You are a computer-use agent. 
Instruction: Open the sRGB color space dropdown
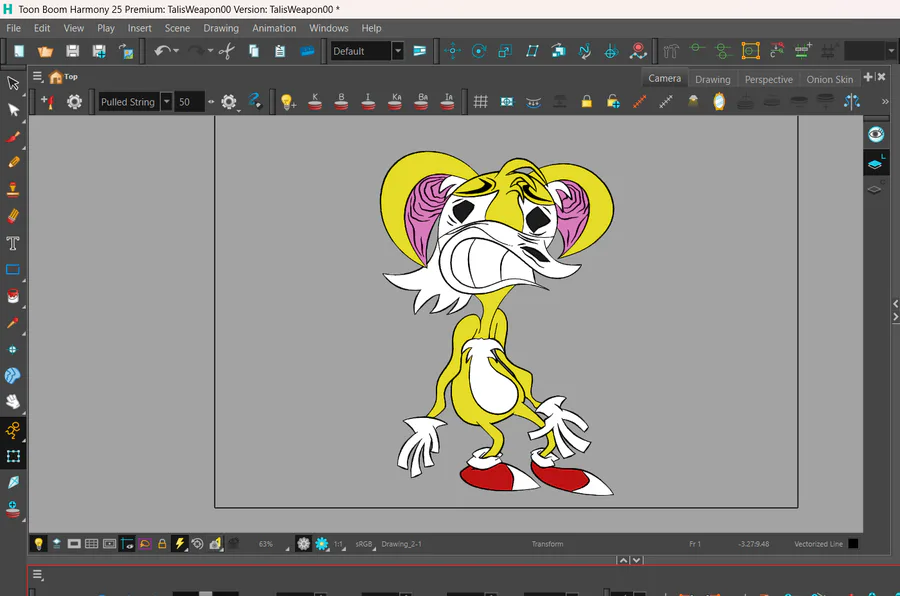tap(365, 544)
